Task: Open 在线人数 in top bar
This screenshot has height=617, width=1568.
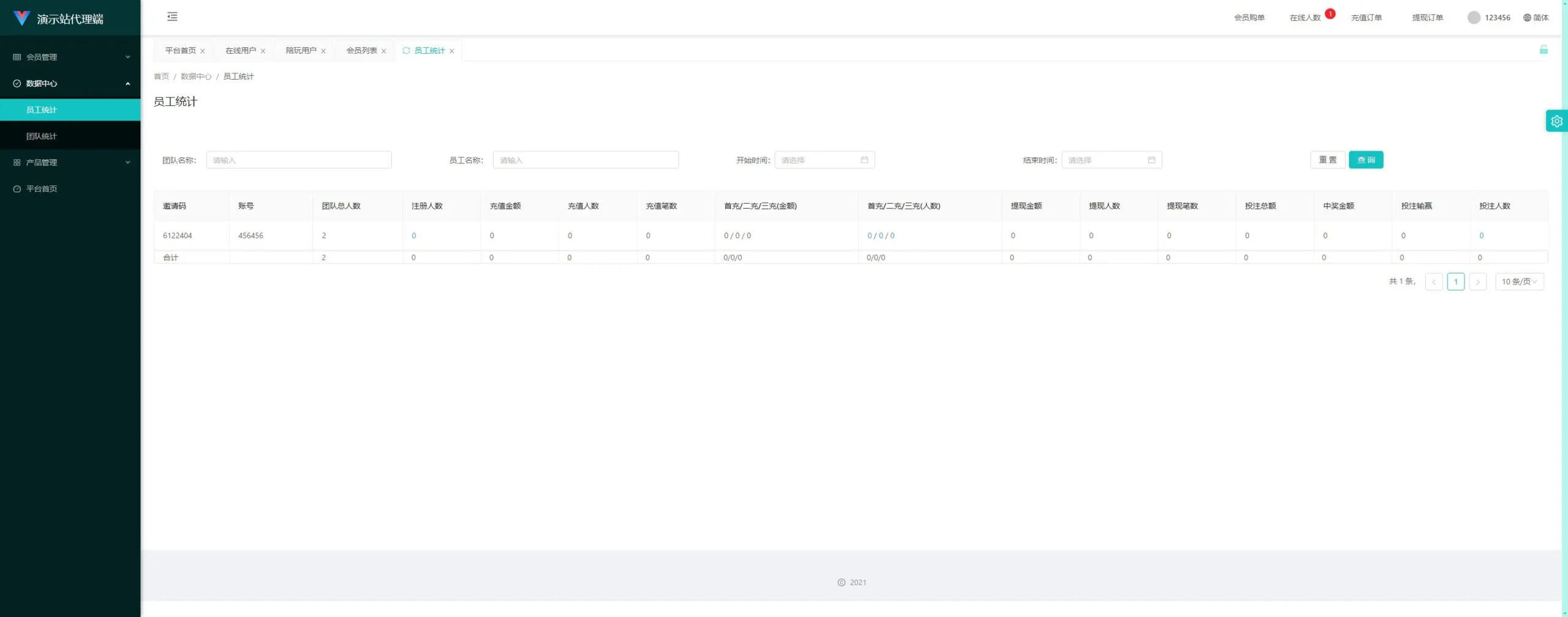Action: point(1305,18)
